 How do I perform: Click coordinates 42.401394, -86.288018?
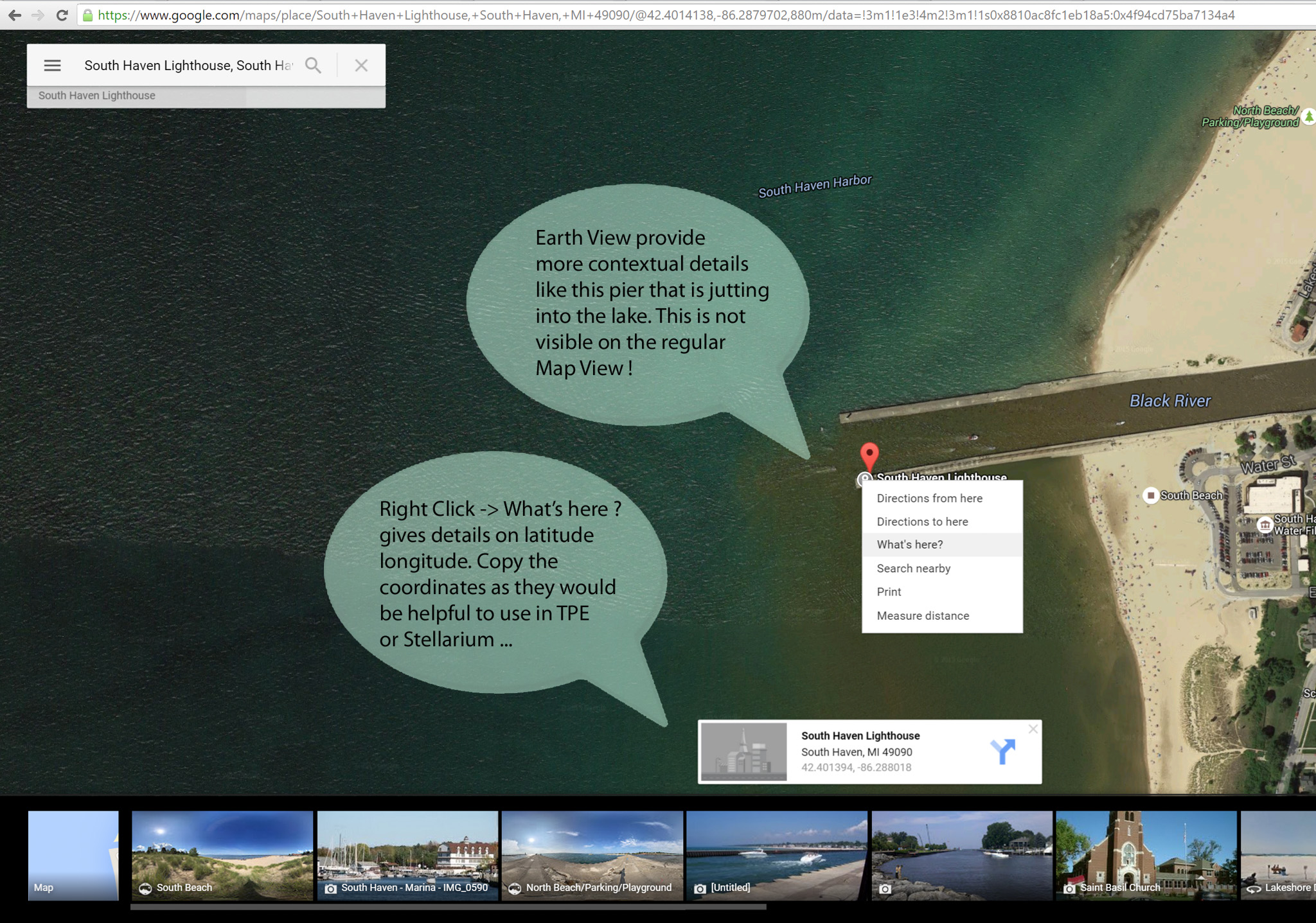tap(856, 768)
